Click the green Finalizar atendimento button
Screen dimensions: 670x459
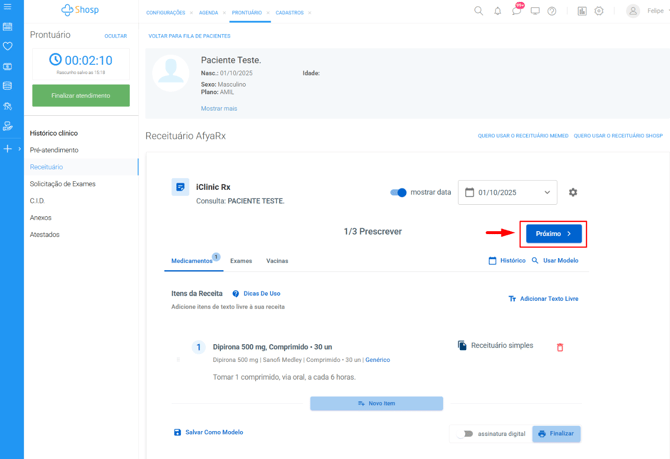pos(81,95)
